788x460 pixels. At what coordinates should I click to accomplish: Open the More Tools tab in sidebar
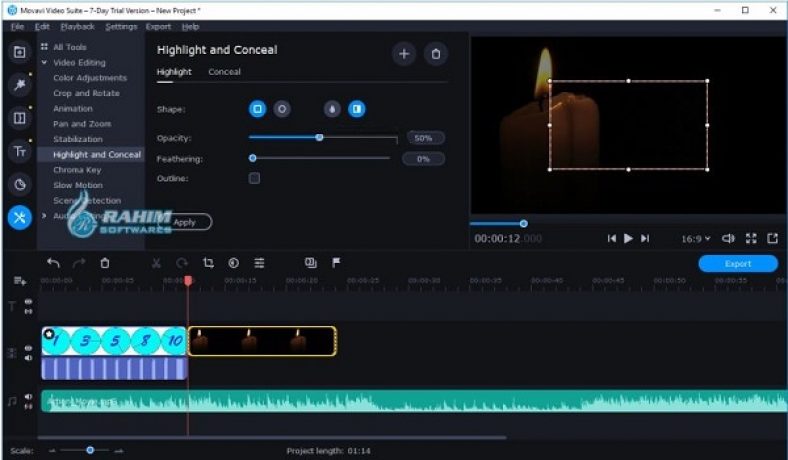tap(20, 218)
